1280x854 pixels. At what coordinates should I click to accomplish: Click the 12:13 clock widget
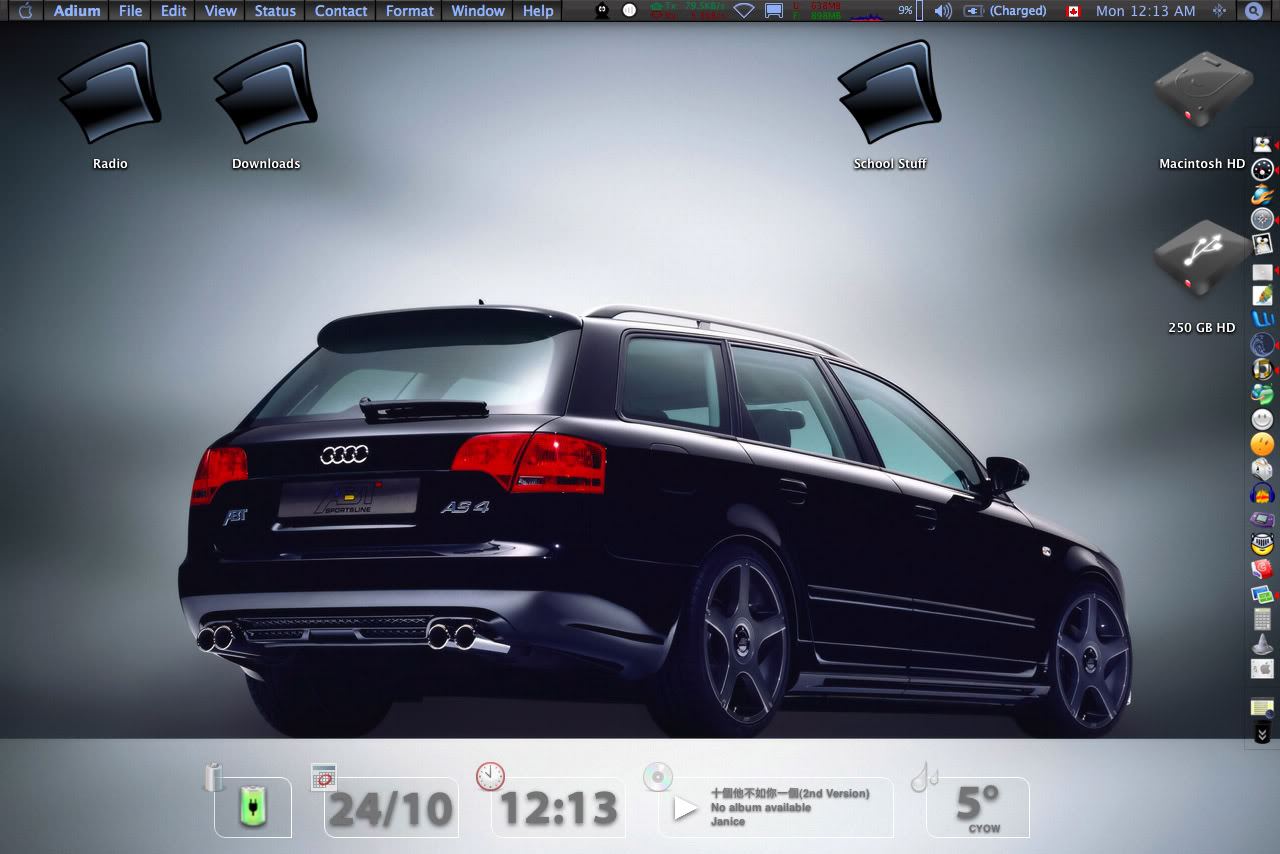pyautogui.click(x=558, y=808)
